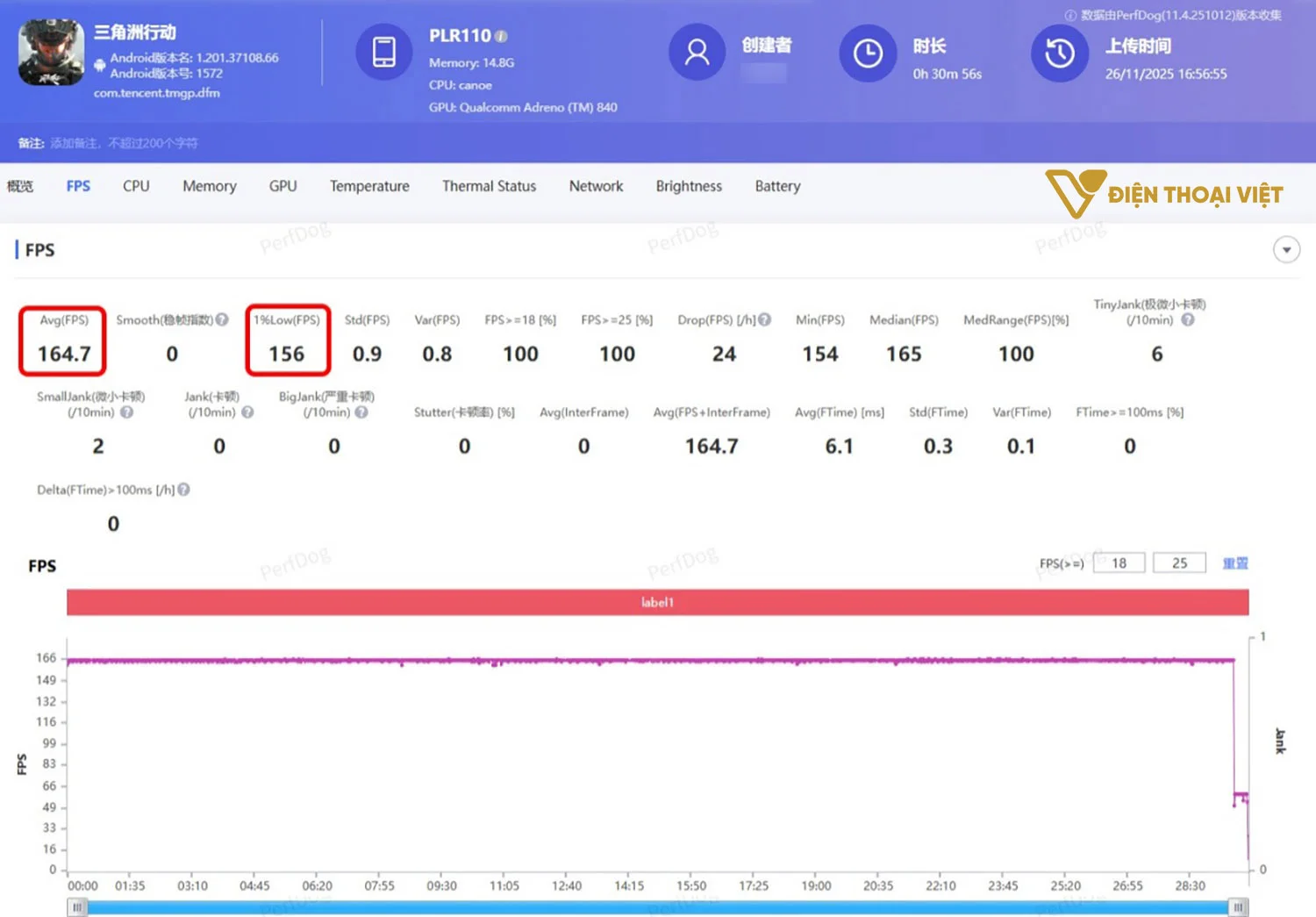Click the FPS threshold field showing 25

1179,563
